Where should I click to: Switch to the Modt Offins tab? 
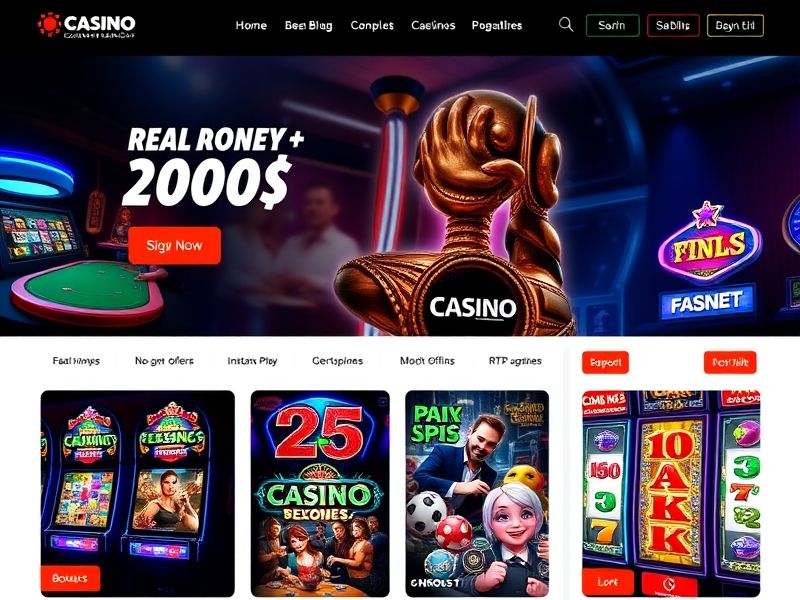point(427,361)
